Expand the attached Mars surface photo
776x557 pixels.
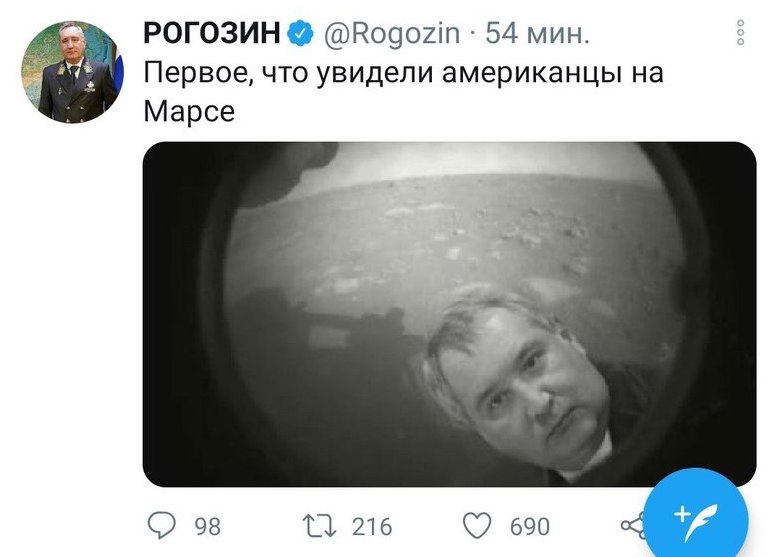pyautogui.click(x=449, y=314)
